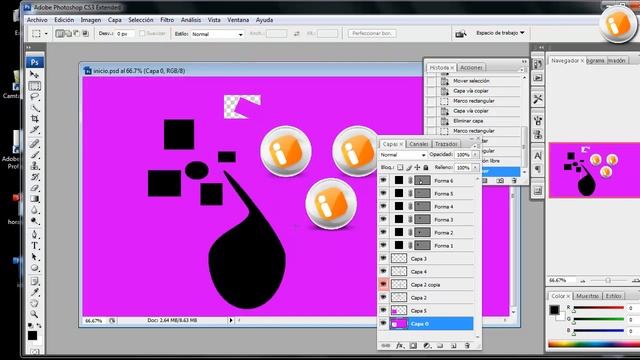The width and height of the screenshot is (640, 360).
Task: Open the Layers panel options menu
Action: pyautogui.click(x=474, y=145)
